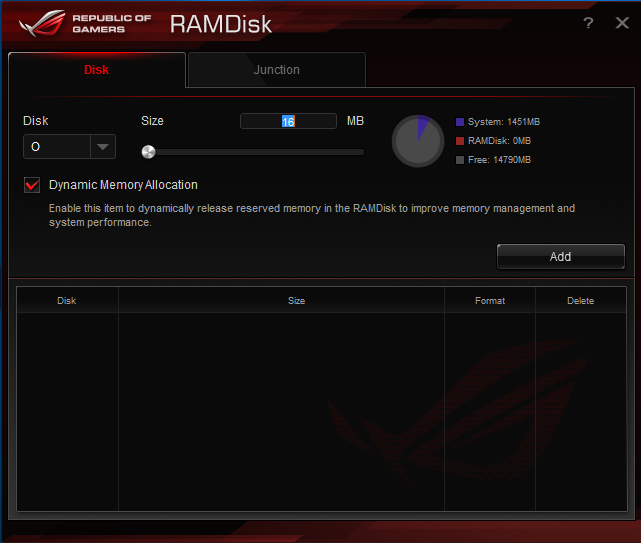
Task: Click the Disk column header
Action: (x=67, y=301)
